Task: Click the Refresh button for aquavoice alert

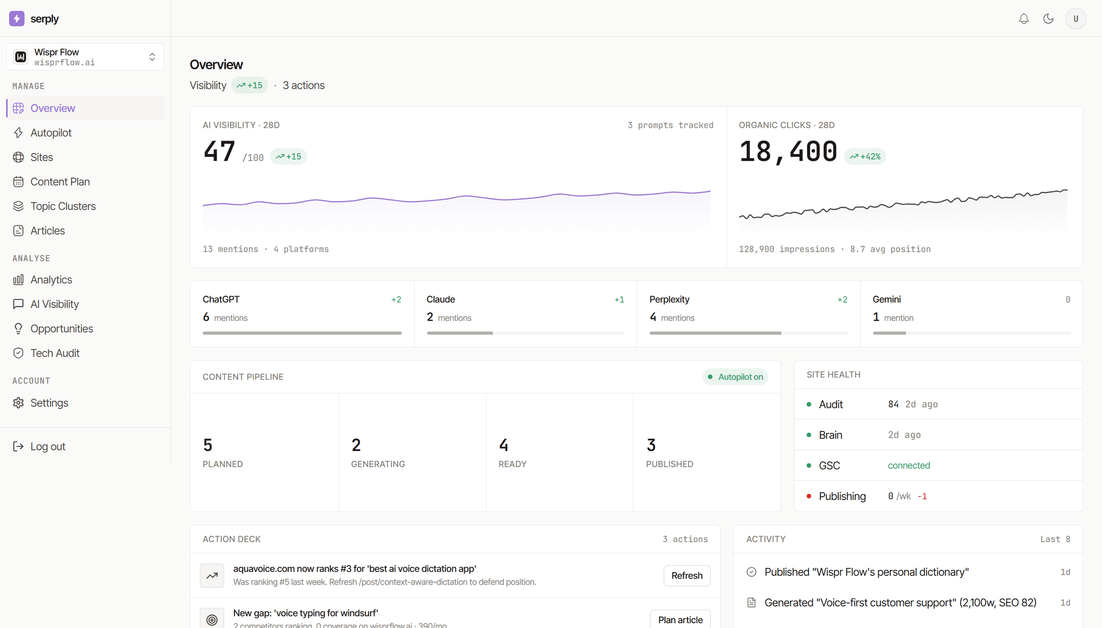Action: point(687,575)
